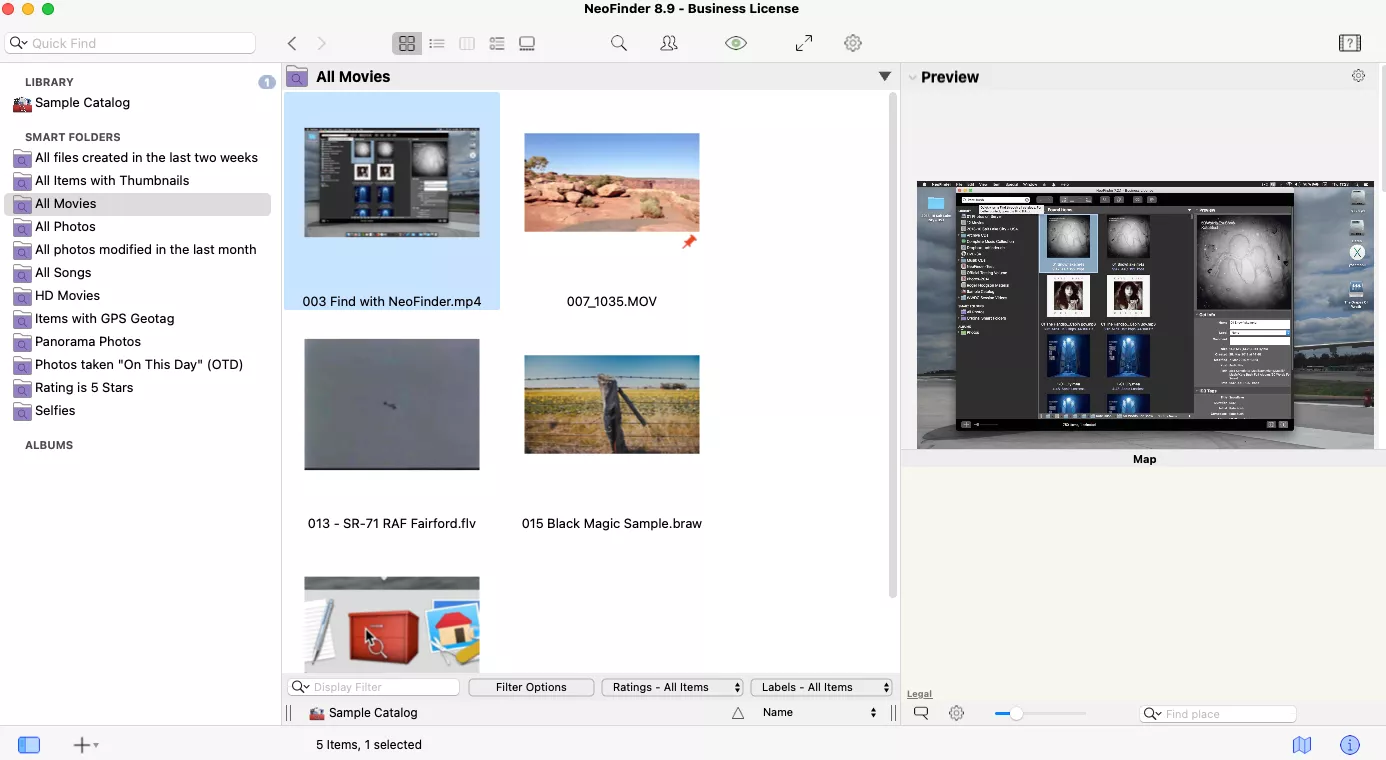Click the map speech bubble icon
This screenshot has height=760, width=1386.
[x=921, y=713]
